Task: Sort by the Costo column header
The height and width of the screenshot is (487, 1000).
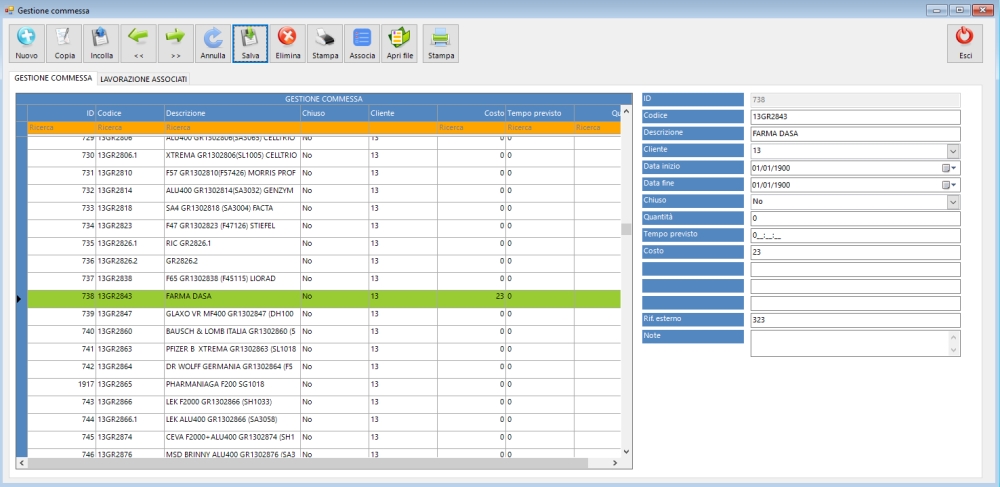Action: (471, 113)
